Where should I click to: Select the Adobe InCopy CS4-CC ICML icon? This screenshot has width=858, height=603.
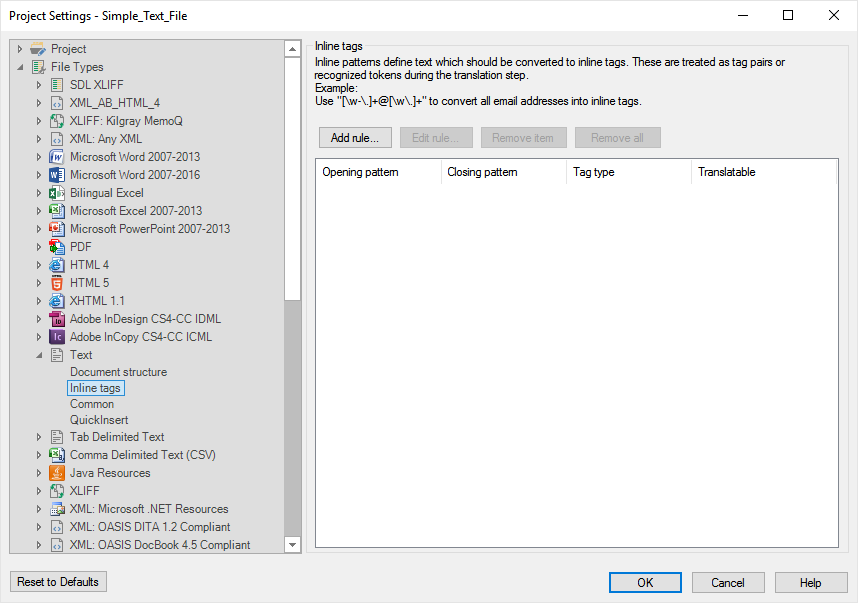click(x=57, y=337)
